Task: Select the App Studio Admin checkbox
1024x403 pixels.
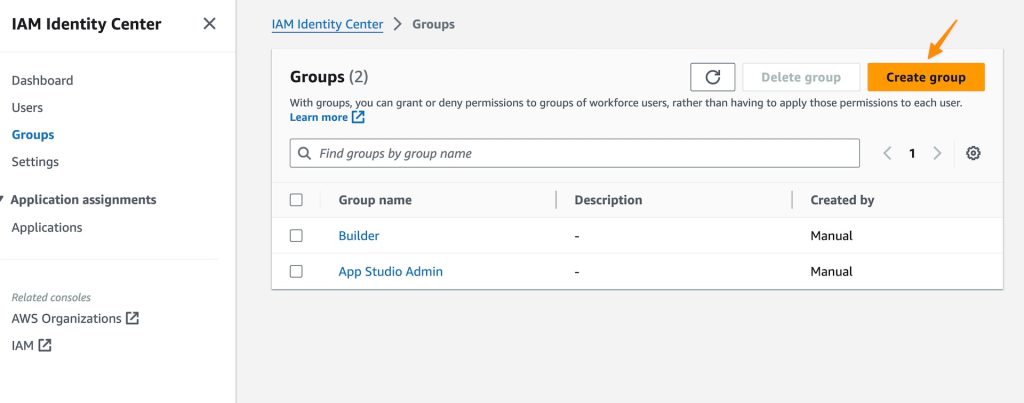Action: pyautogui.click(x=296, y=271)
